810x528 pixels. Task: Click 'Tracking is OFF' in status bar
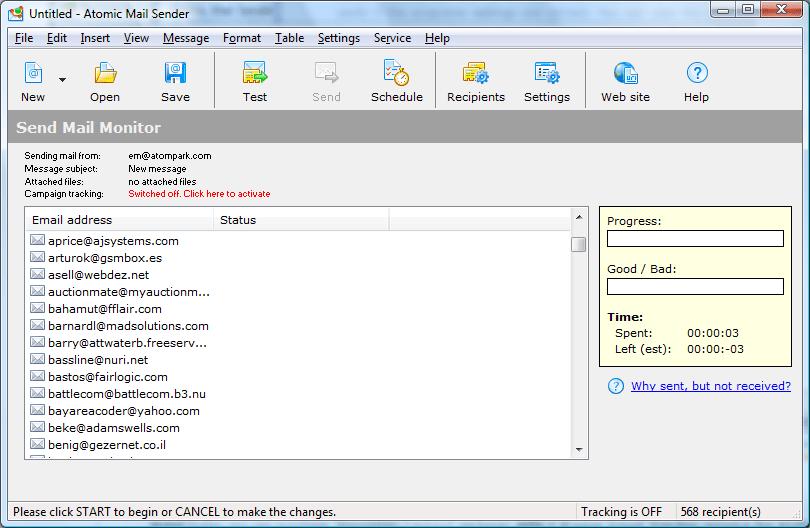[621, 512]
